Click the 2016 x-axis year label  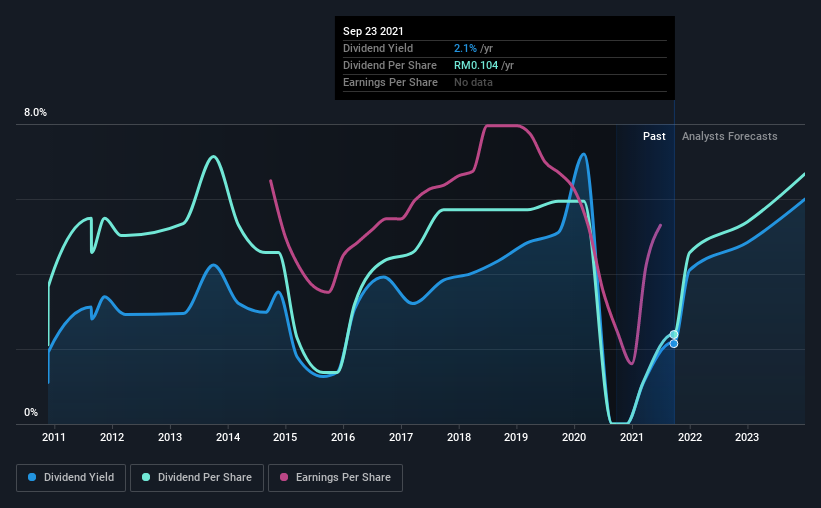[343, 437]
